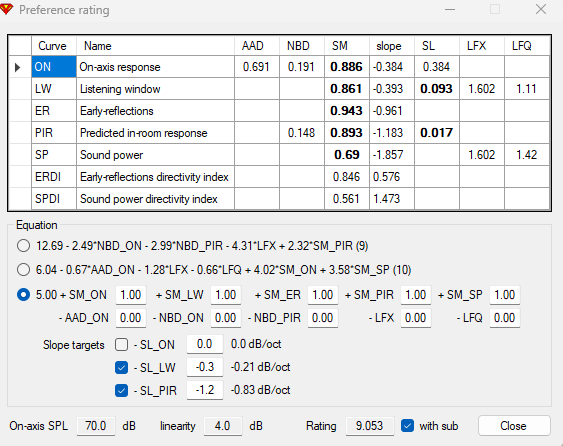Click the PIR NBD value 0.148 cell
The width and height of the screenshot is (563, 446).
(302, 133)
